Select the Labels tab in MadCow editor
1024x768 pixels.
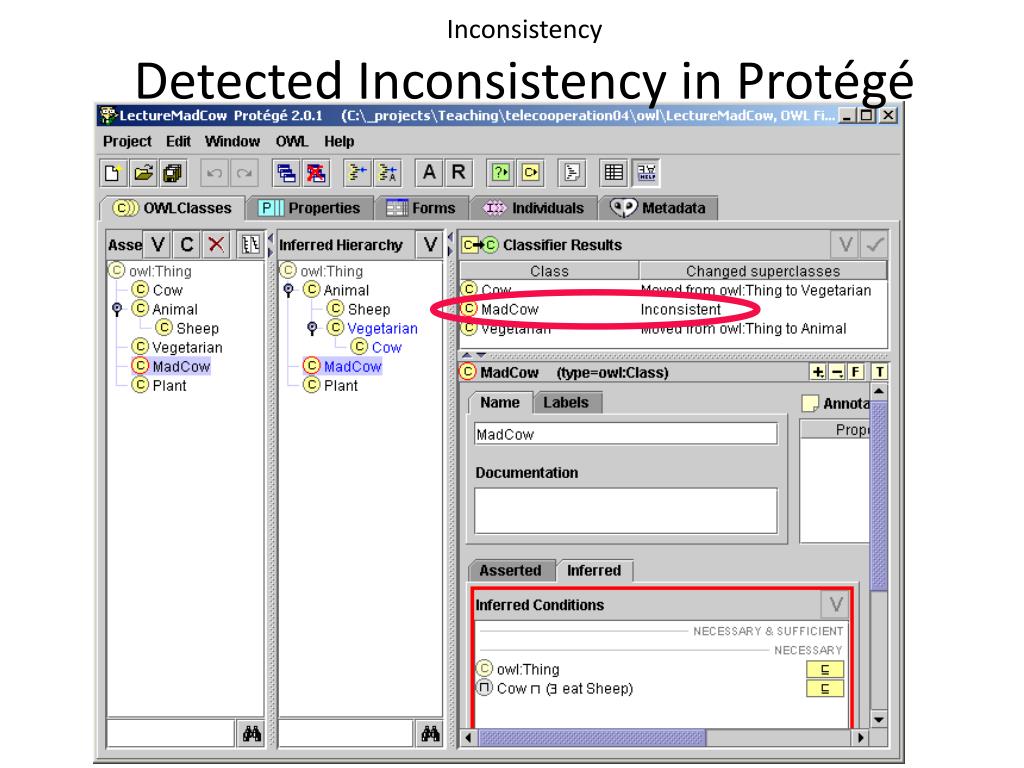(x=566, y=402)
